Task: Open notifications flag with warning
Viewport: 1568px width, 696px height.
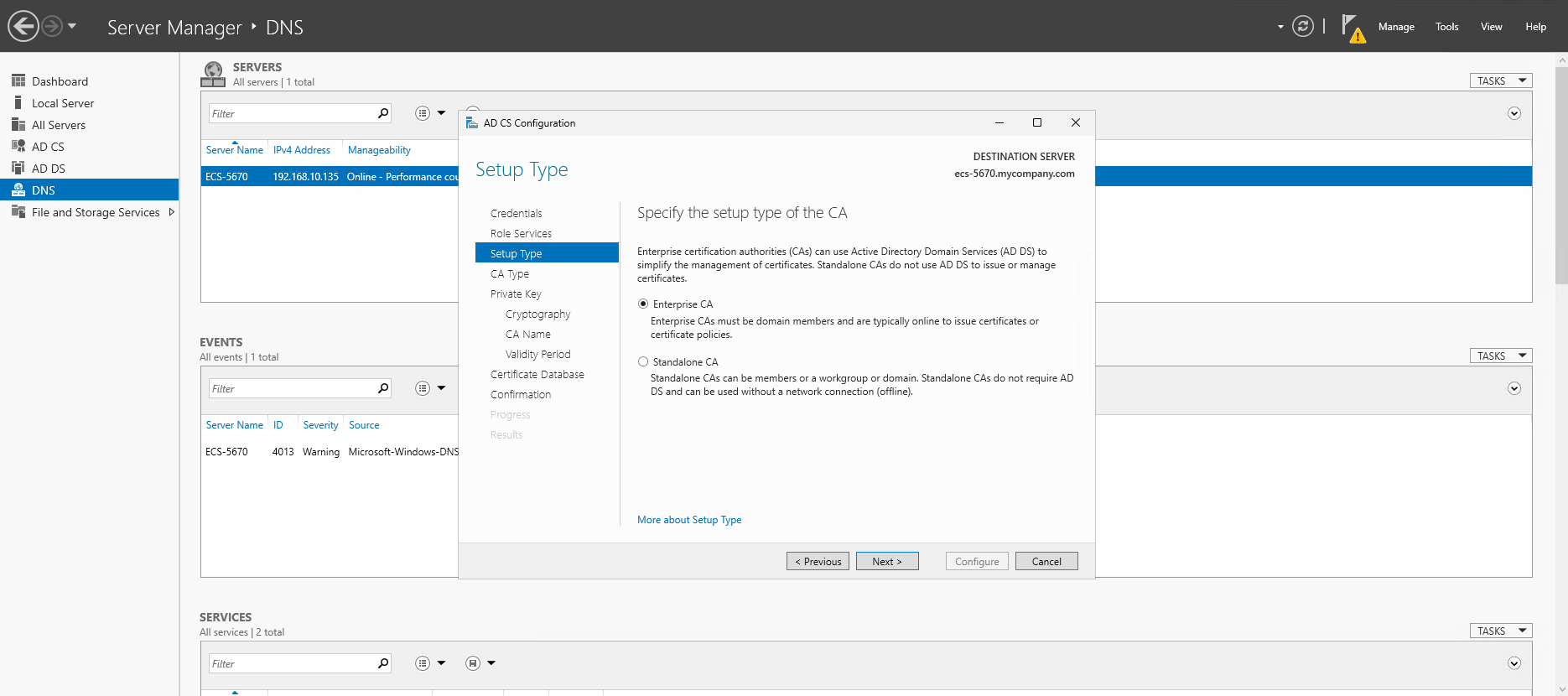Action: [x=1352, y=28]
